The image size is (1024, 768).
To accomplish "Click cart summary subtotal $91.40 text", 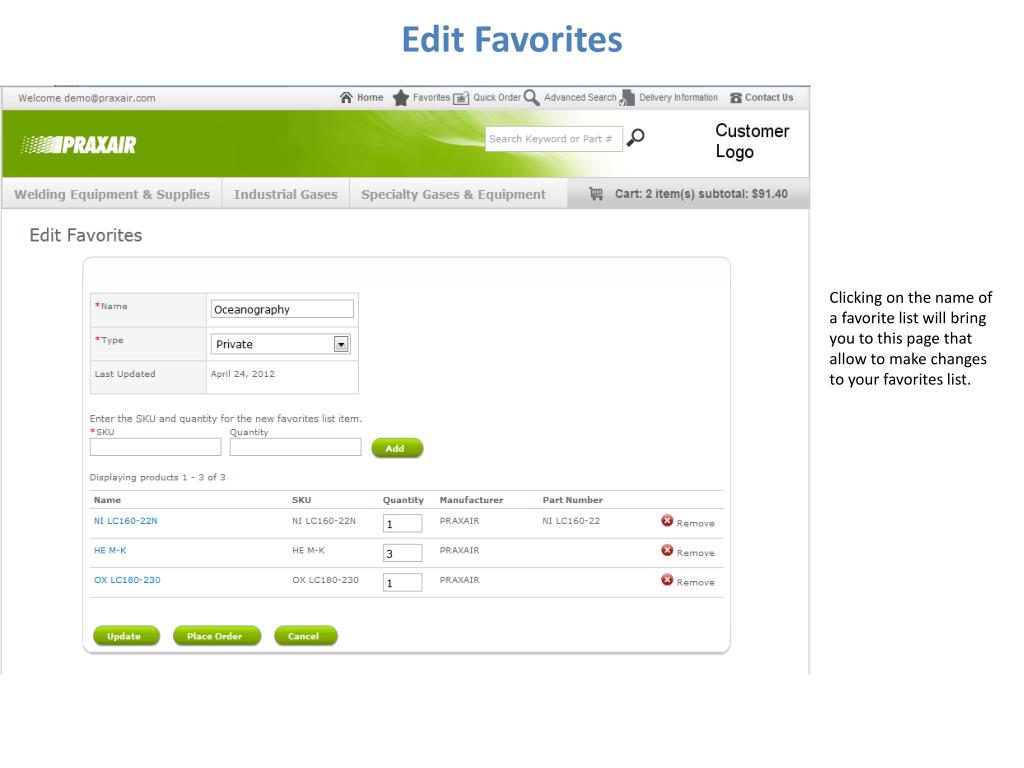I will (701, 193).
